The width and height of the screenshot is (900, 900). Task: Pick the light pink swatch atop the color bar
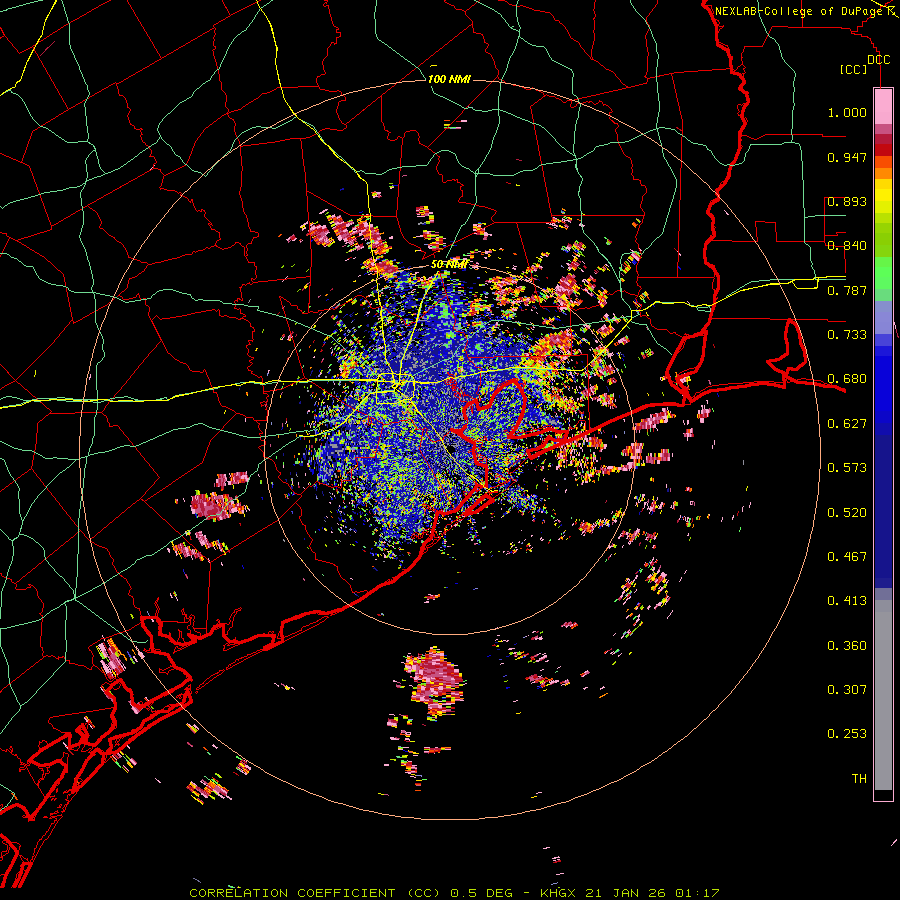[883, 107]
